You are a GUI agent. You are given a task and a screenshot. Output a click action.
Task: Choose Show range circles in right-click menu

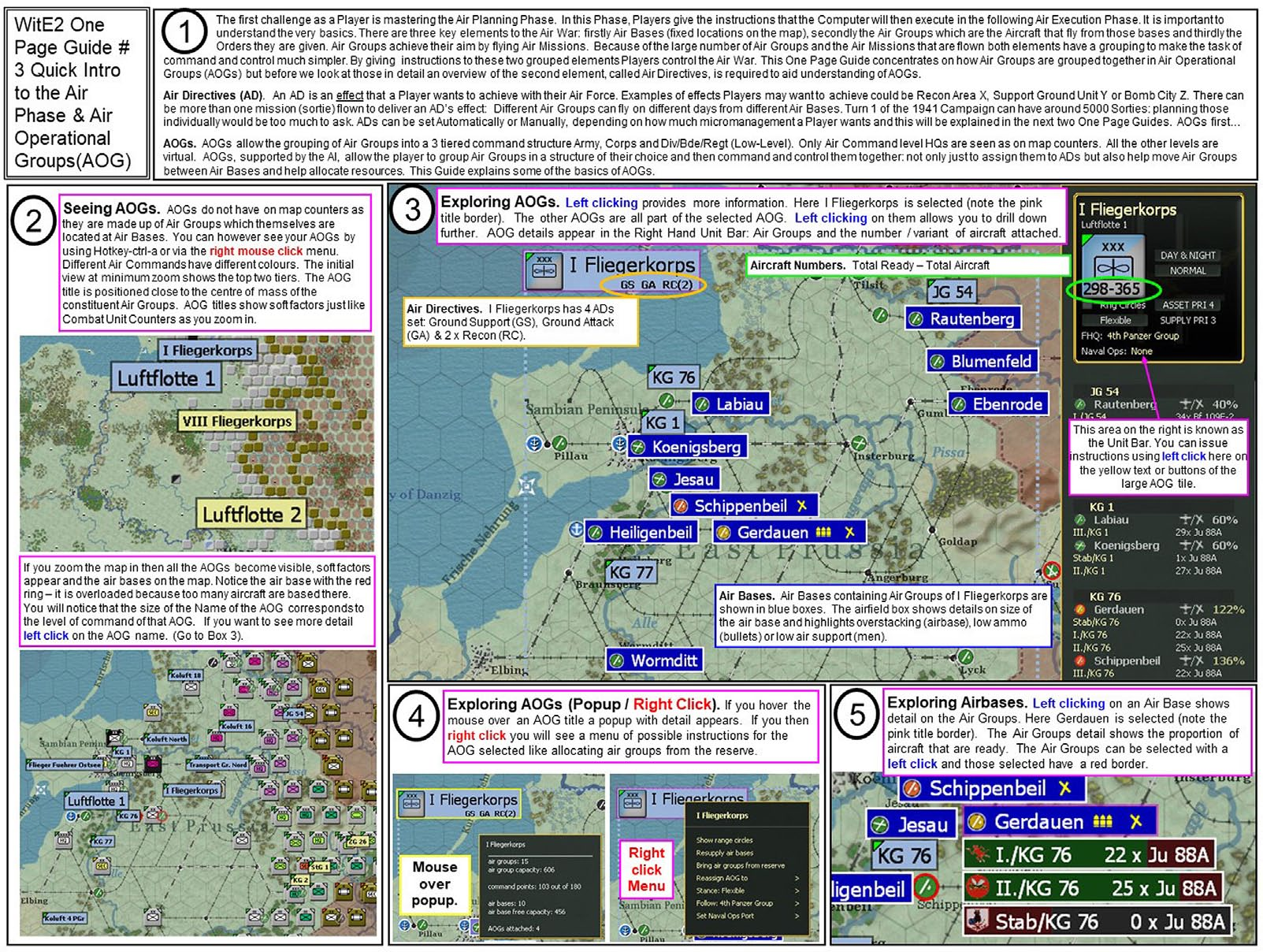[724, 840]
